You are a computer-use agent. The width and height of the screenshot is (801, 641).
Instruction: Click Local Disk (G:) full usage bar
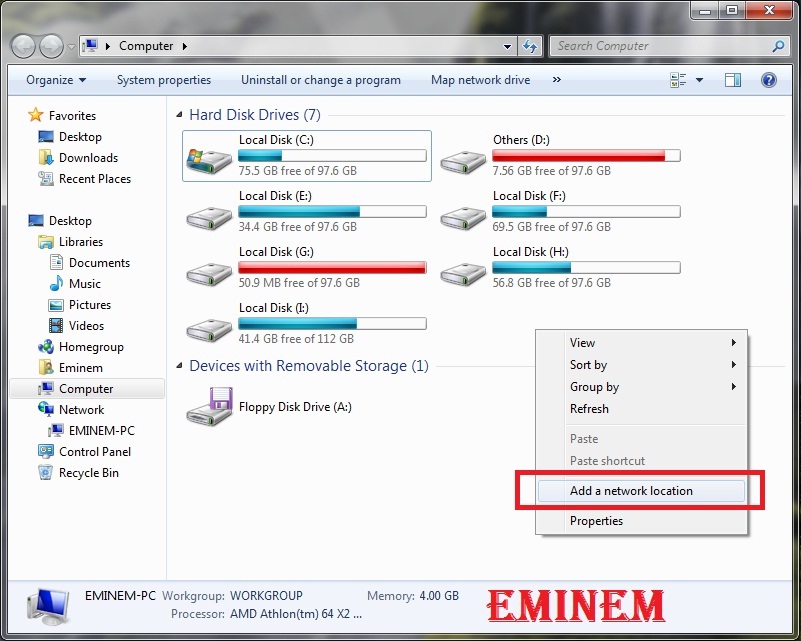(332, 268)
